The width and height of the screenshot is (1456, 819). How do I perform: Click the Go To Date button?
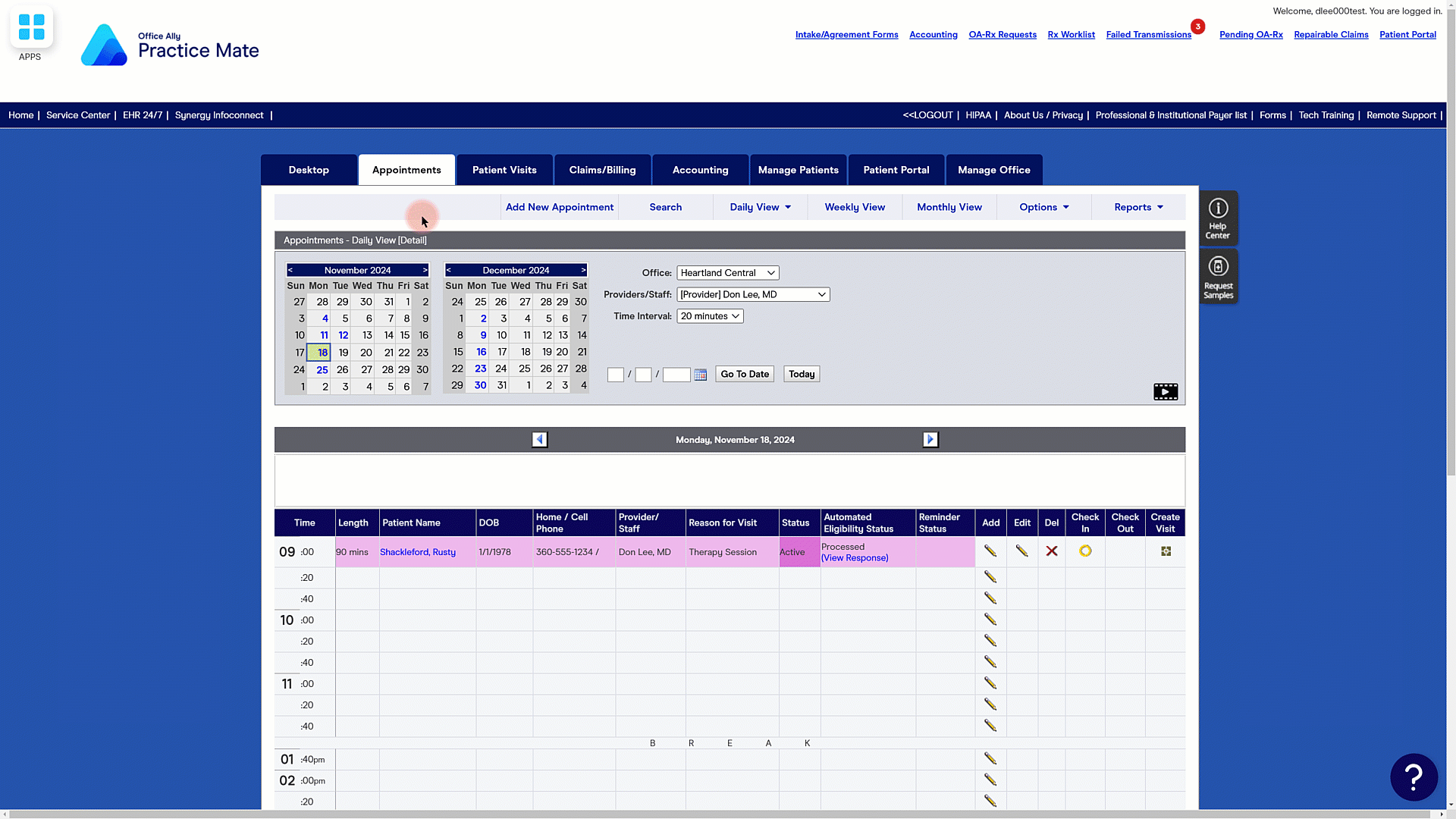tap(744, 374)
